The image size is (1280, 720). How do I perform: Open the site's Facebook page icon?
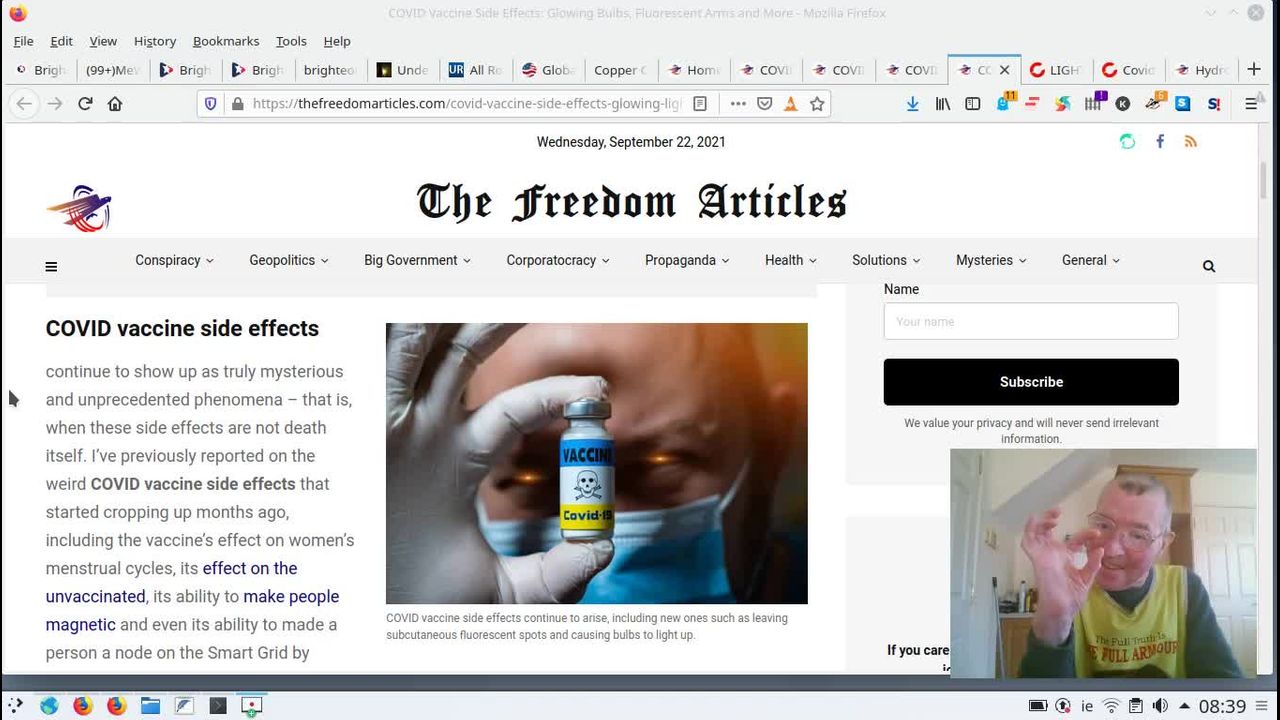tap(1160, 142)
